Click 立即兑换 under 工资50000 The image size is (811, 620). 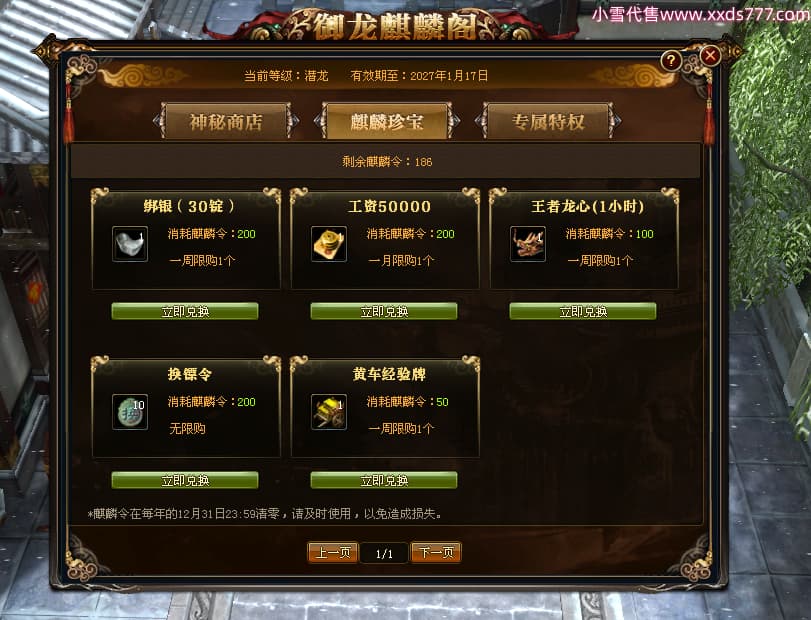[384, 311]
